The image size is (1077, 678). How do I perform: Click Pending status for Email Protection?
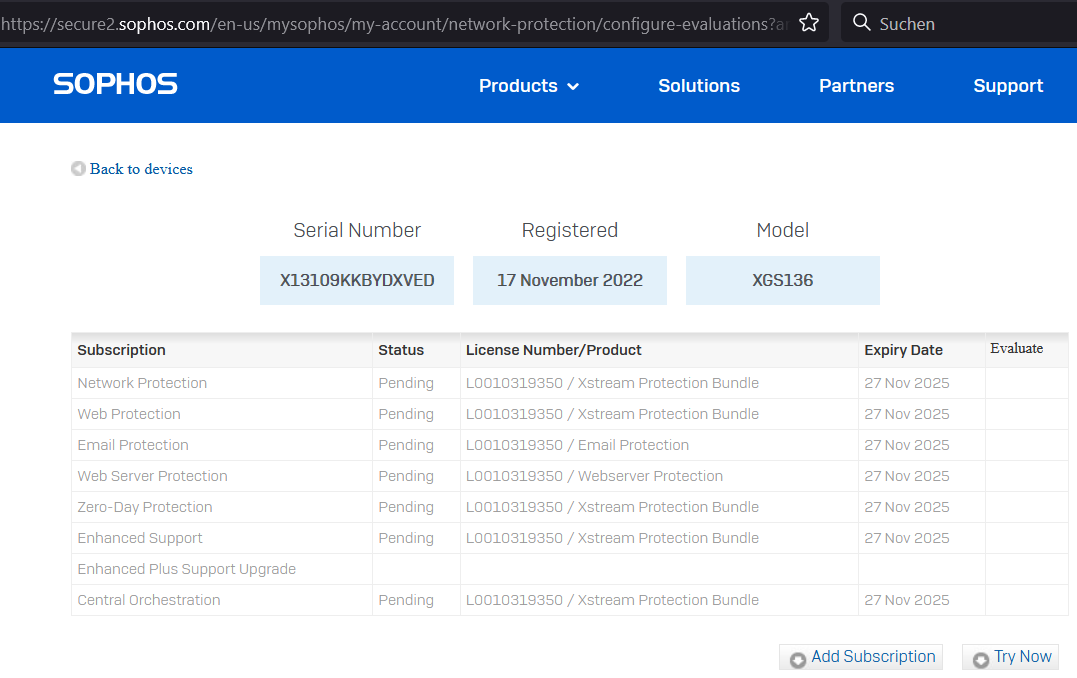[406, 445]
